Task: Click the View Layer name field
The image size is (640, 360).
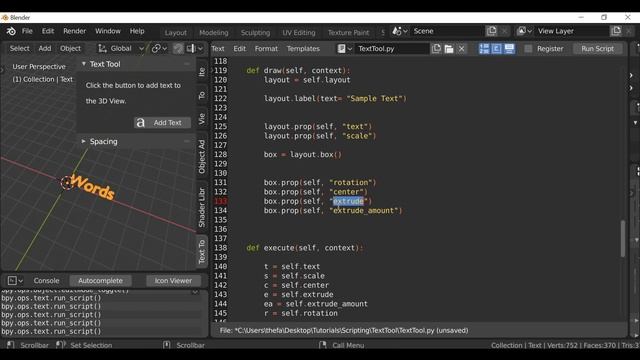Action: (x=571, y=31)
